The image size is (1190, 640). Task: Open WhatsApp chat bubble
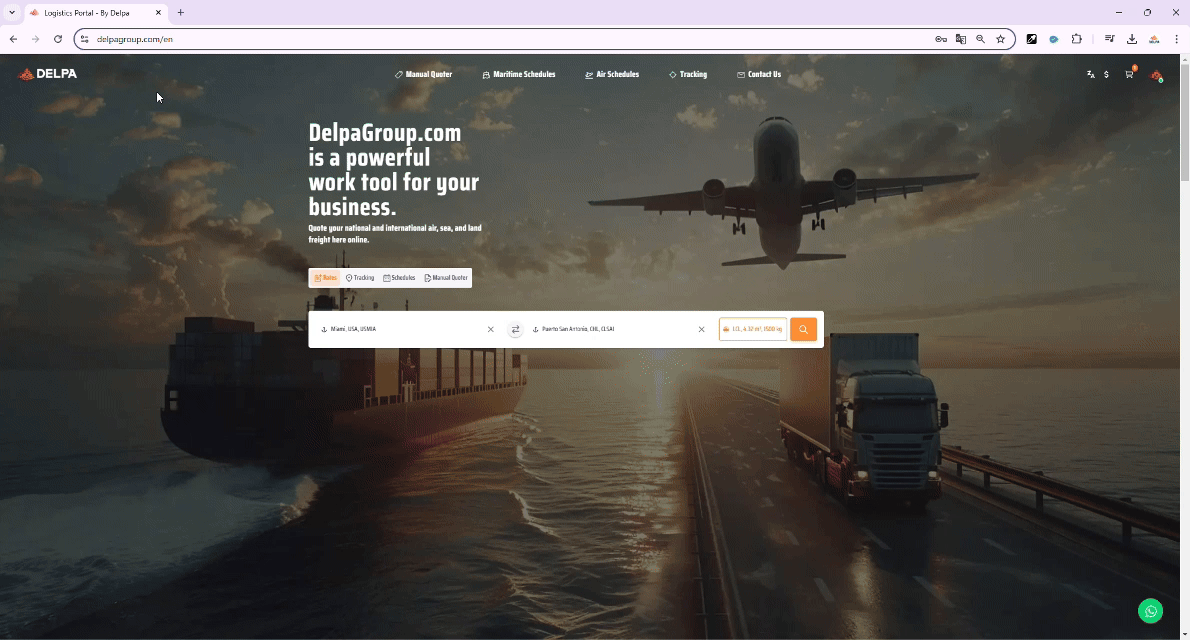click(1151, 611)
